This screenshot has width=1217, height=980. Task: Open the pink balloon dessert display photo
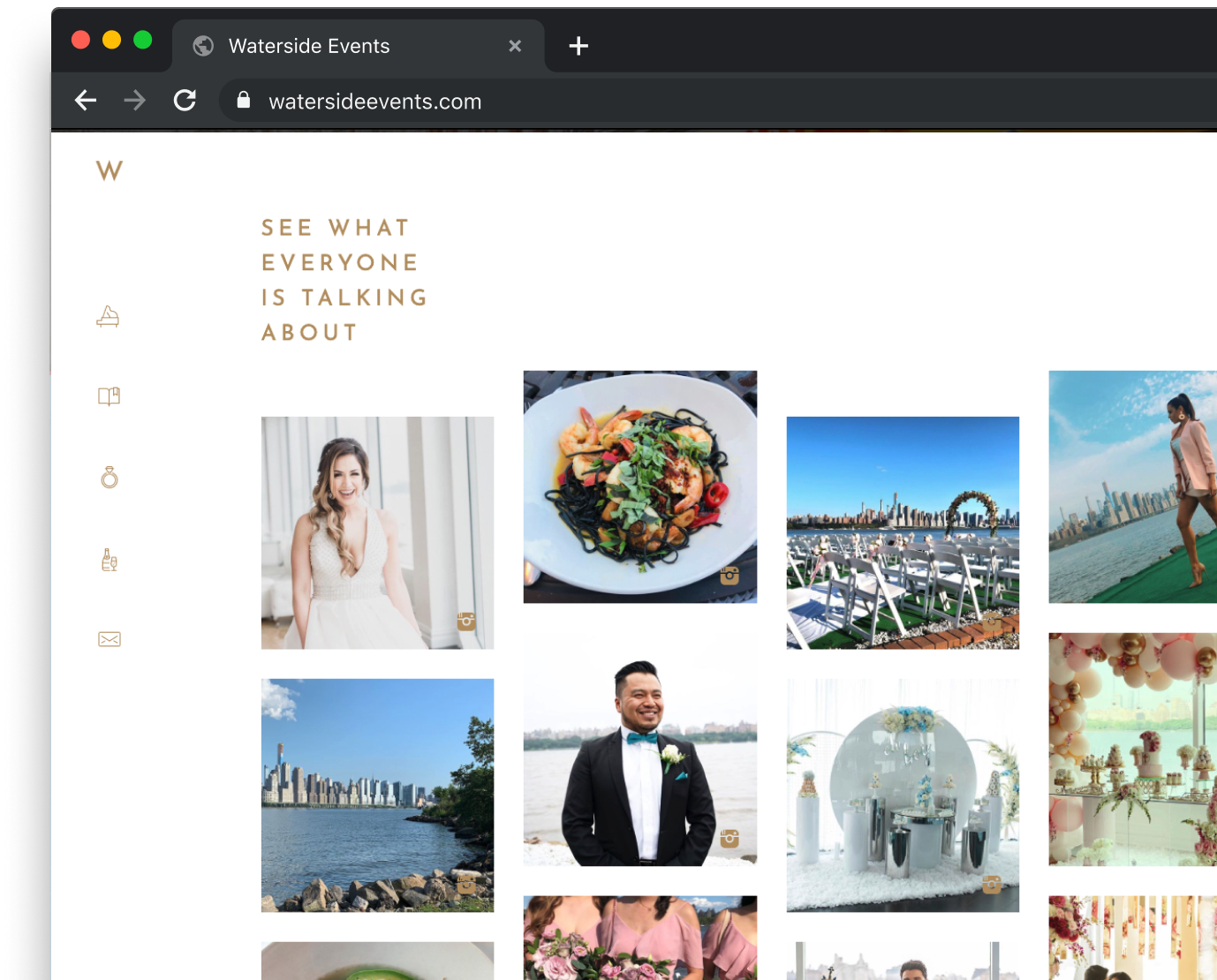pos(1133,750)
